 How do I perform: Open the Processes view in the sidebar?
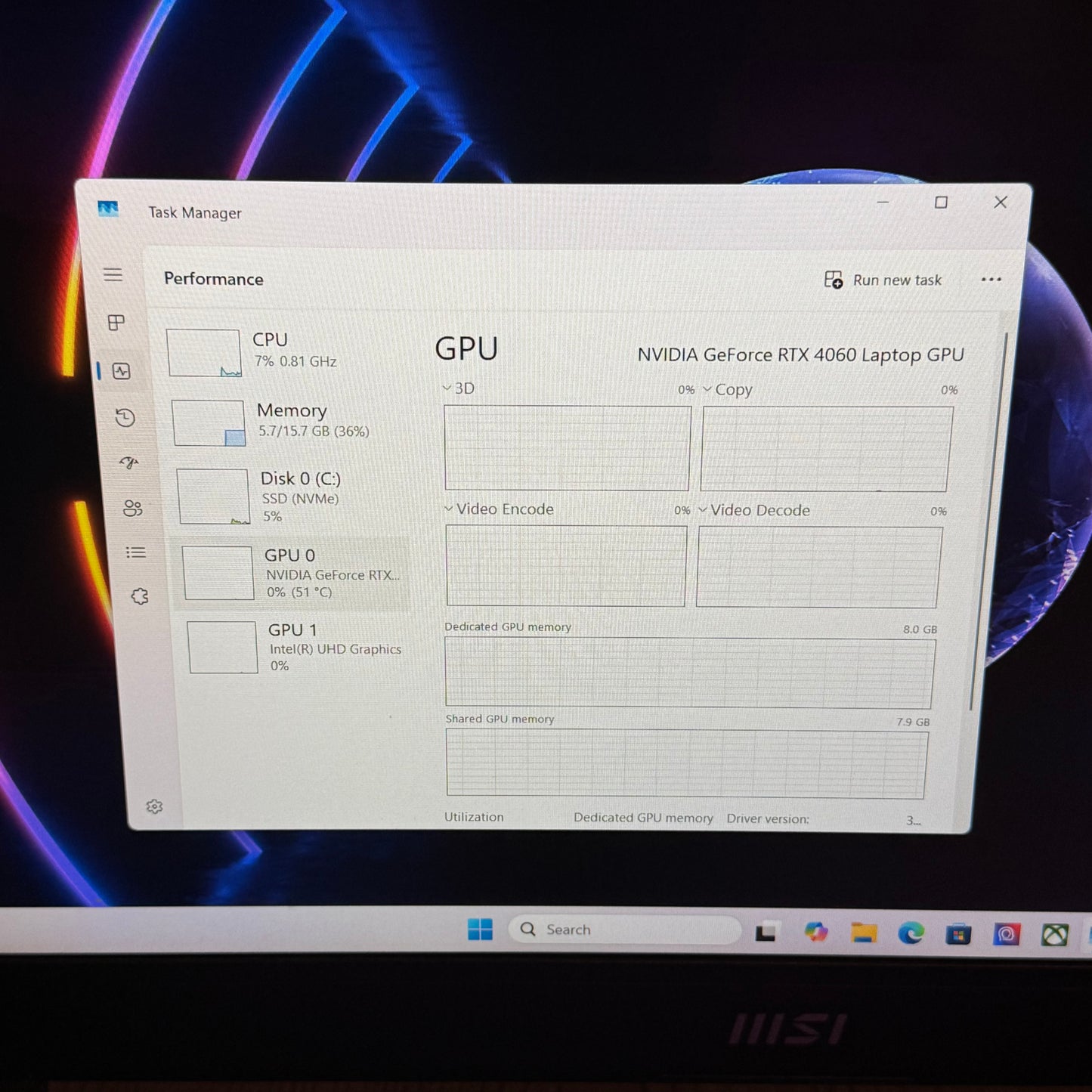(115, 323)
